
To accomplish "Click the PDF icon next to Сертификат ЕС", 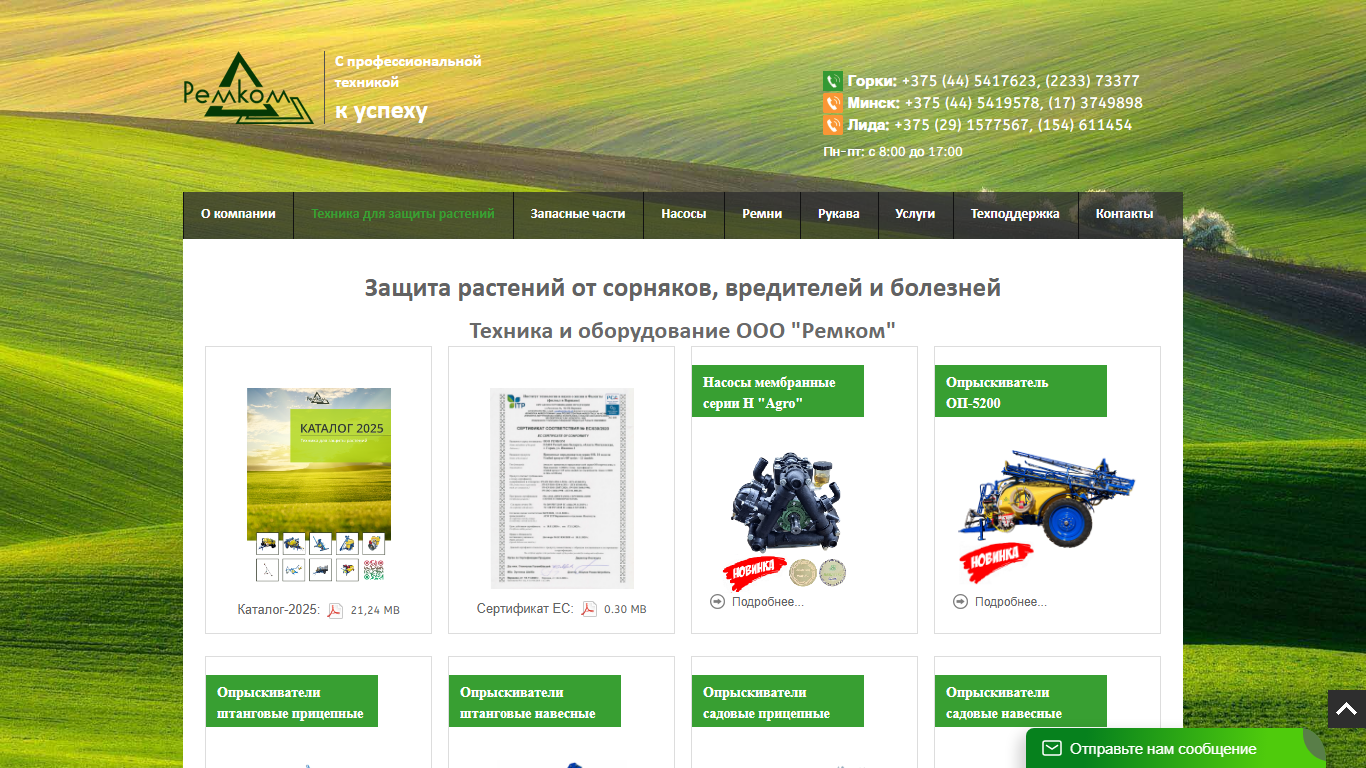I will 589,609.
